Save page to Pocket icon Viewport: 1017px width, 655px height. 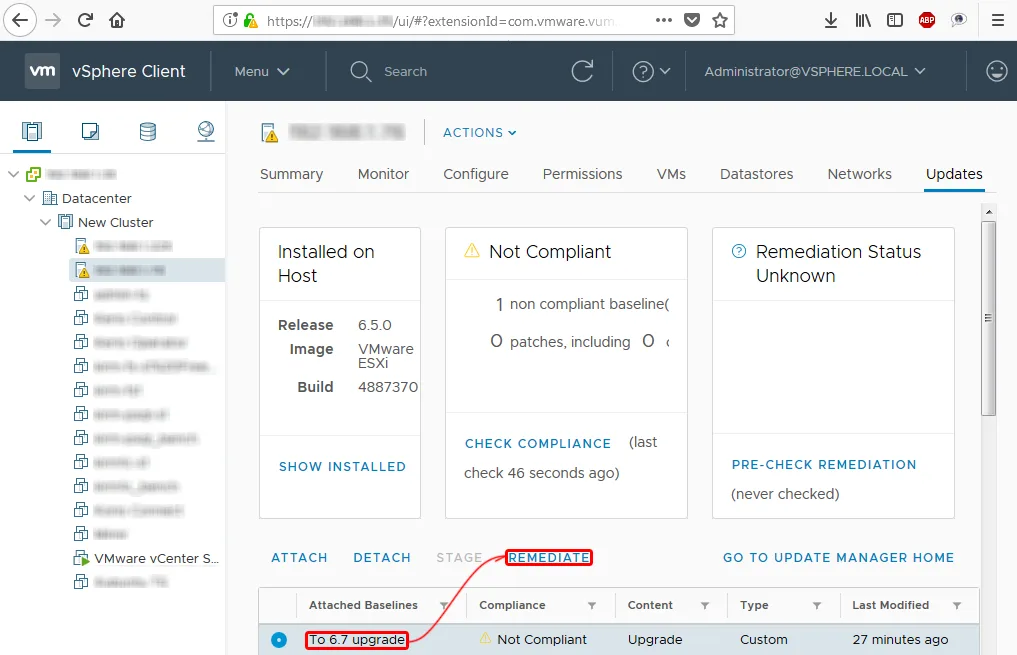point(692,20)
